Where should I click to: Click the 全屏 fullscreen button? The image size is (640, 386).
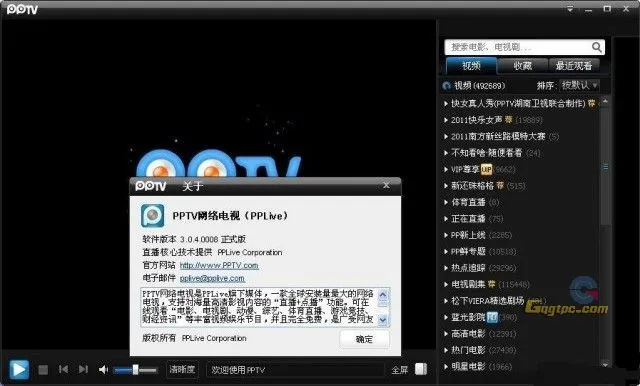pyautogui.click(x=400, y=370)
